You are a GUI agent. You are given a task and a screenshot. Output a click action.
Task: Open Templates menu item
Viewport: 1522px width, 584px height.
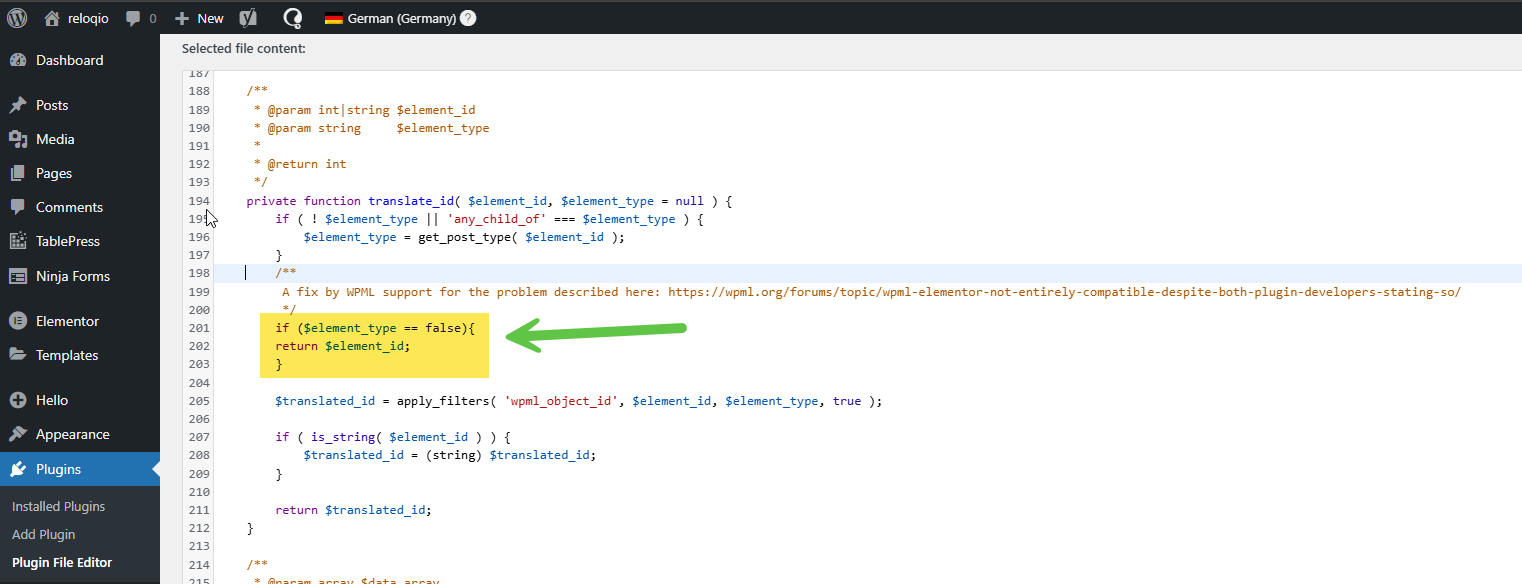67,355
